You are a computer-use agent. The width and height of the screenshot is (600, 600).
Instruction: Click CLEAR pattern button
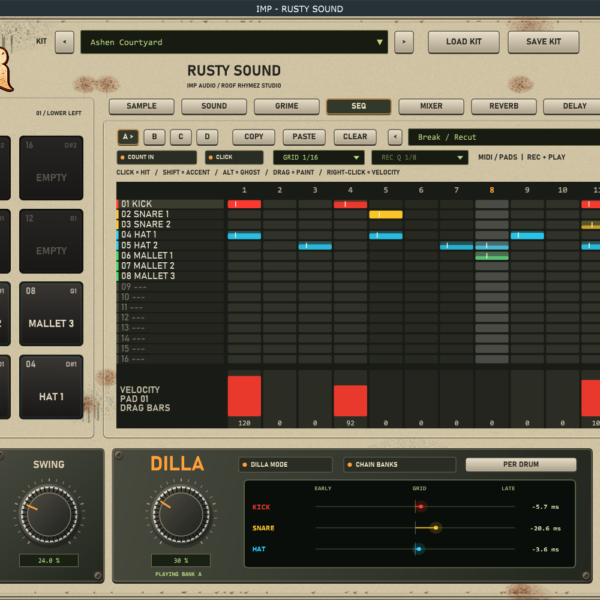tap(355, 137)
